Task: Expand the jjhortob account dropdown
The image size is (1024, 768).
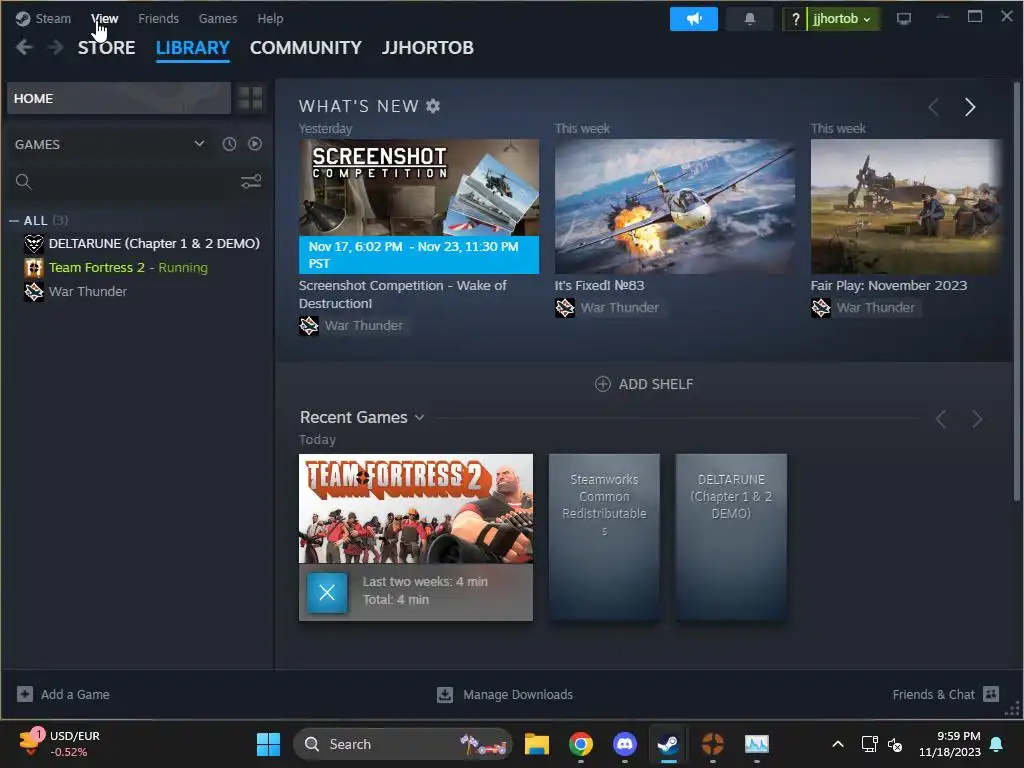Action: pos(842,19)
